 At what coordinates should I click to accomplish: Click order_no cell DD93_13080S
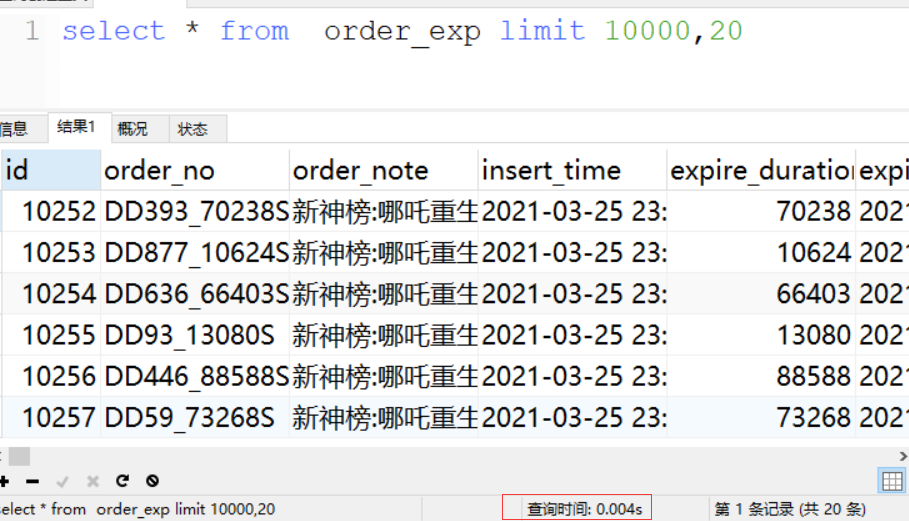195,335
